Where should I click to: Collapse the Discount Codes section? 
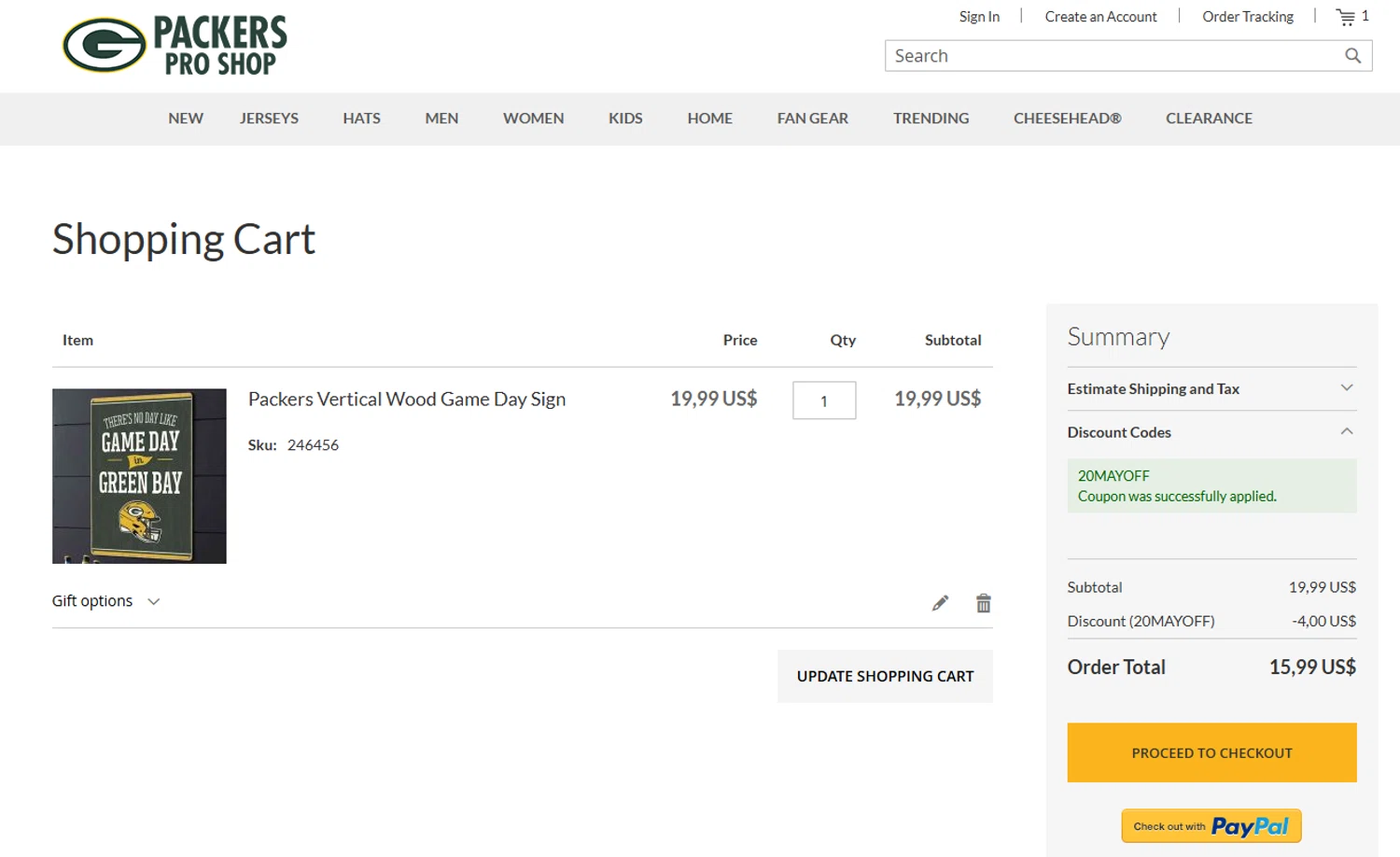coord(1211,432)
